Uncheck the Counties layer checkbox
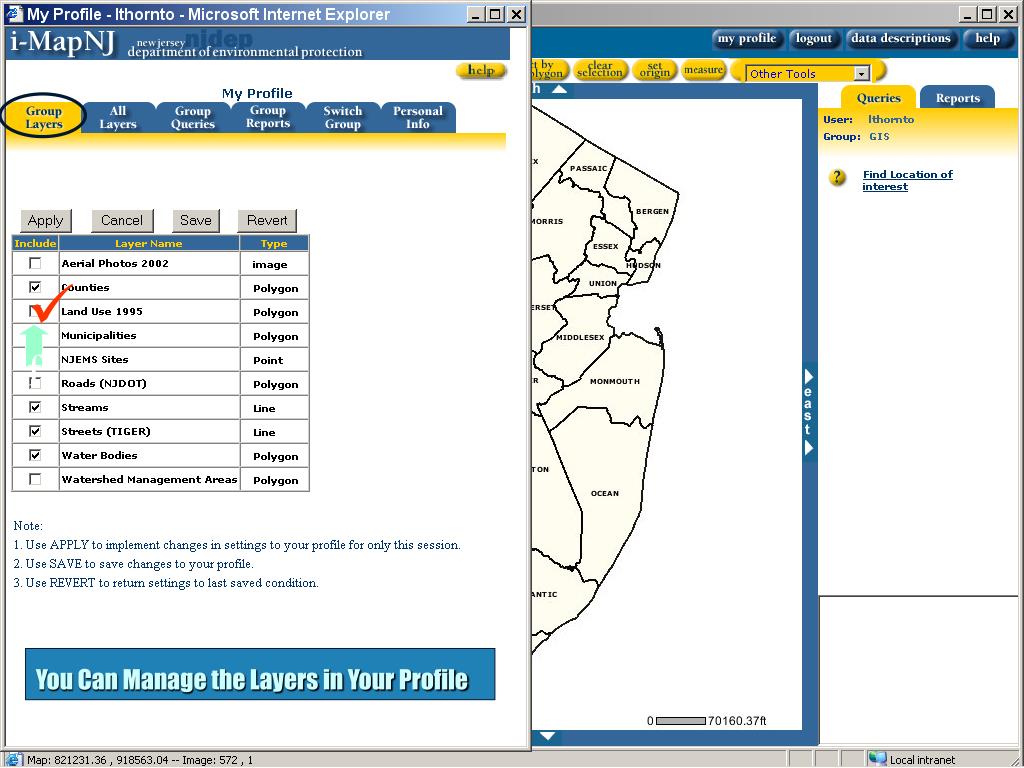 pyautogui.click(x=35, y=287)
